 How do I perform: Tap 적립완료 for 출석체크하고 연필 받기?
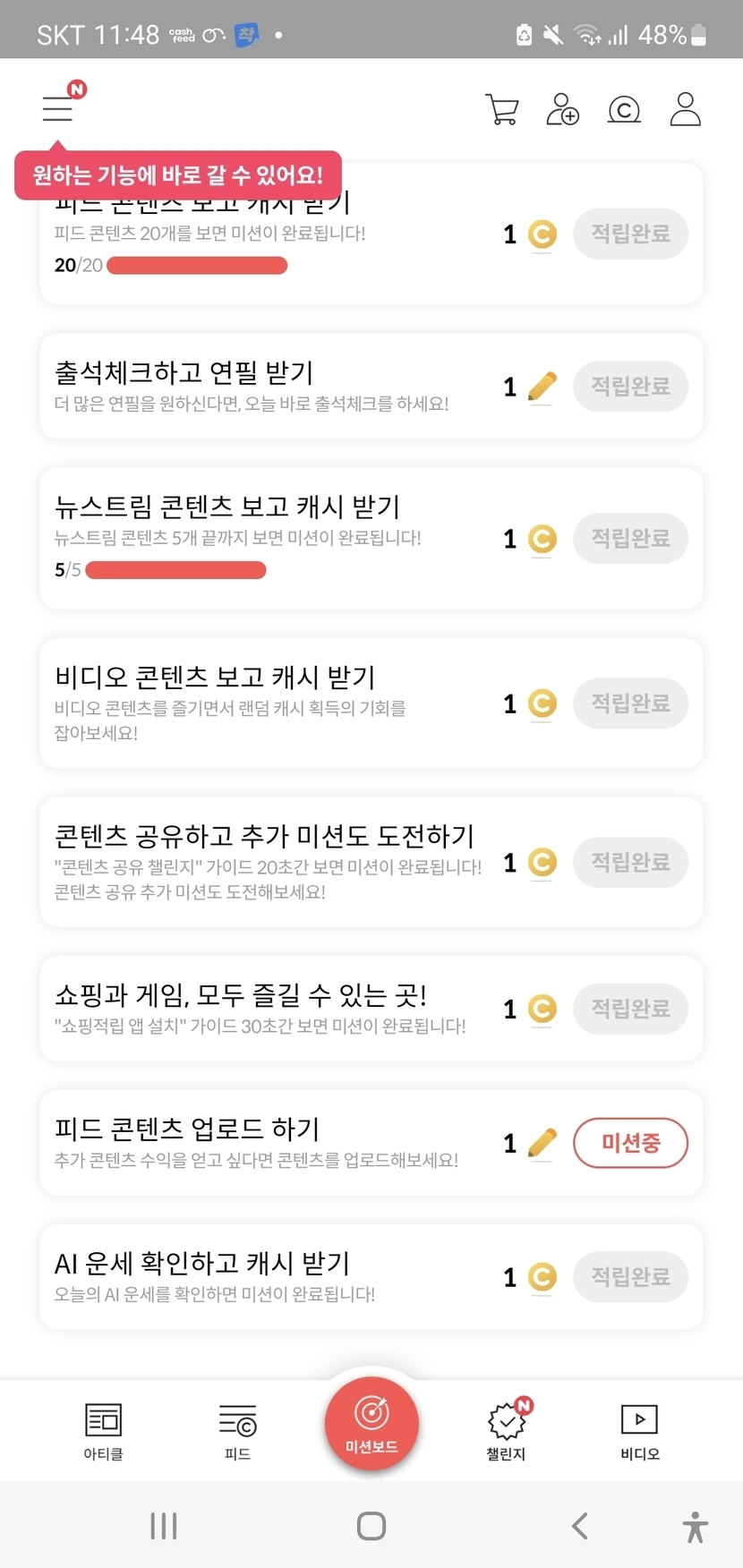click(x=630, y=387)
